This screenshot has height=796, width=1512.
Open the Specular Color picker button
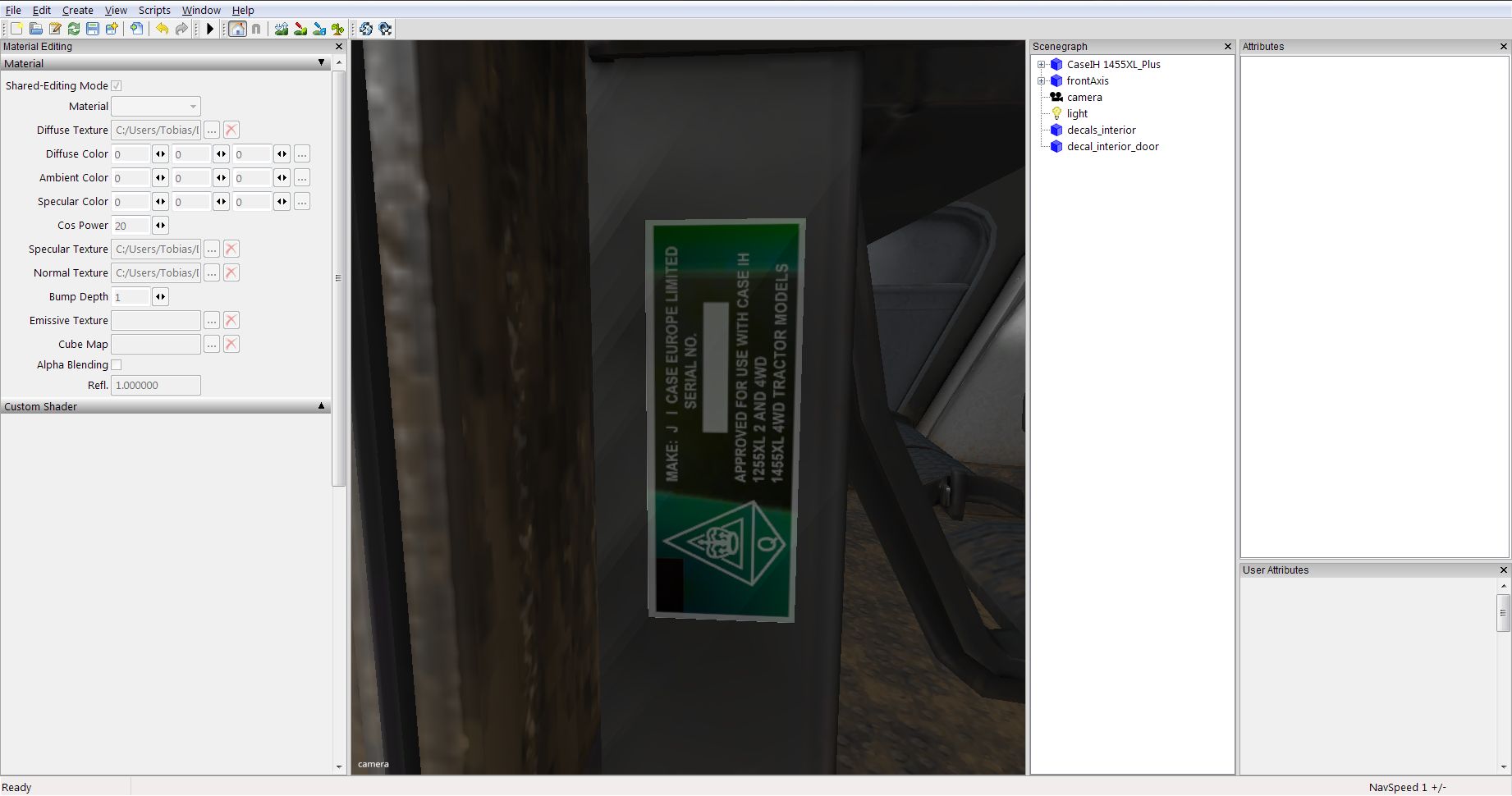tap(302, 201)
